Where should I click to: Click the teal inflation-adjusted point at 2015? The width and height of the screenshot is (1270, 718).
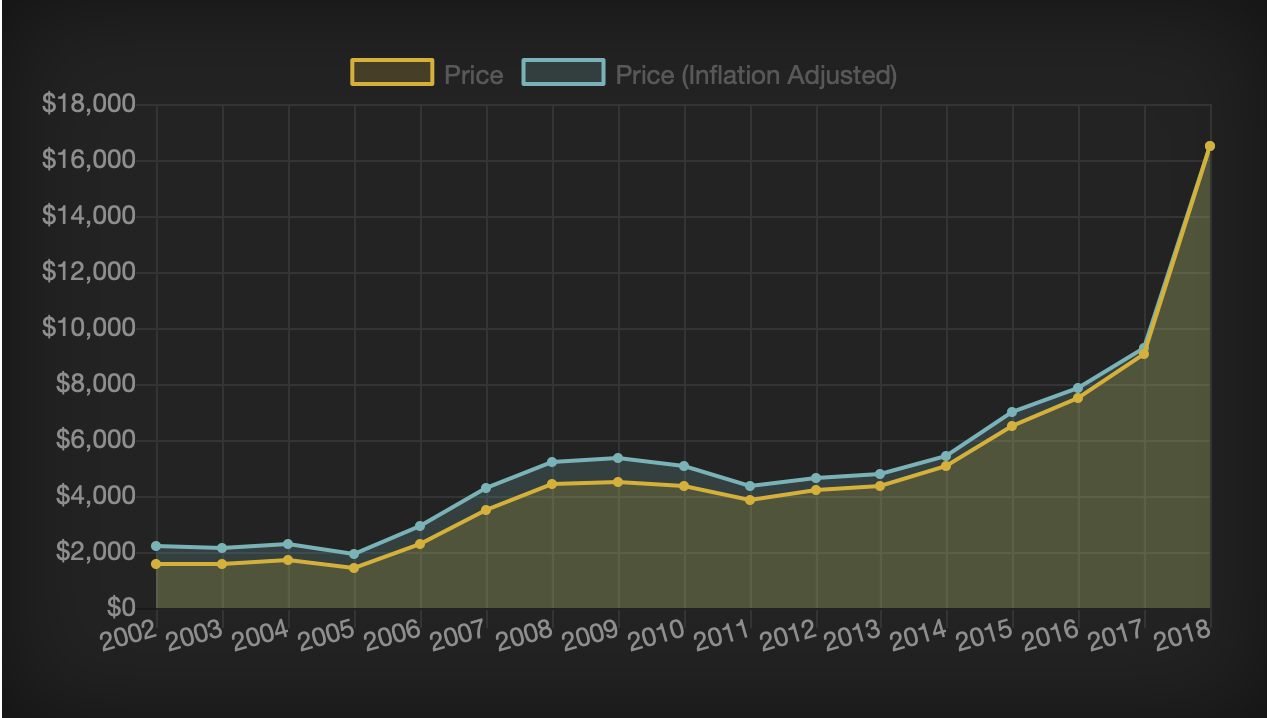click(x=1012, y=412)
